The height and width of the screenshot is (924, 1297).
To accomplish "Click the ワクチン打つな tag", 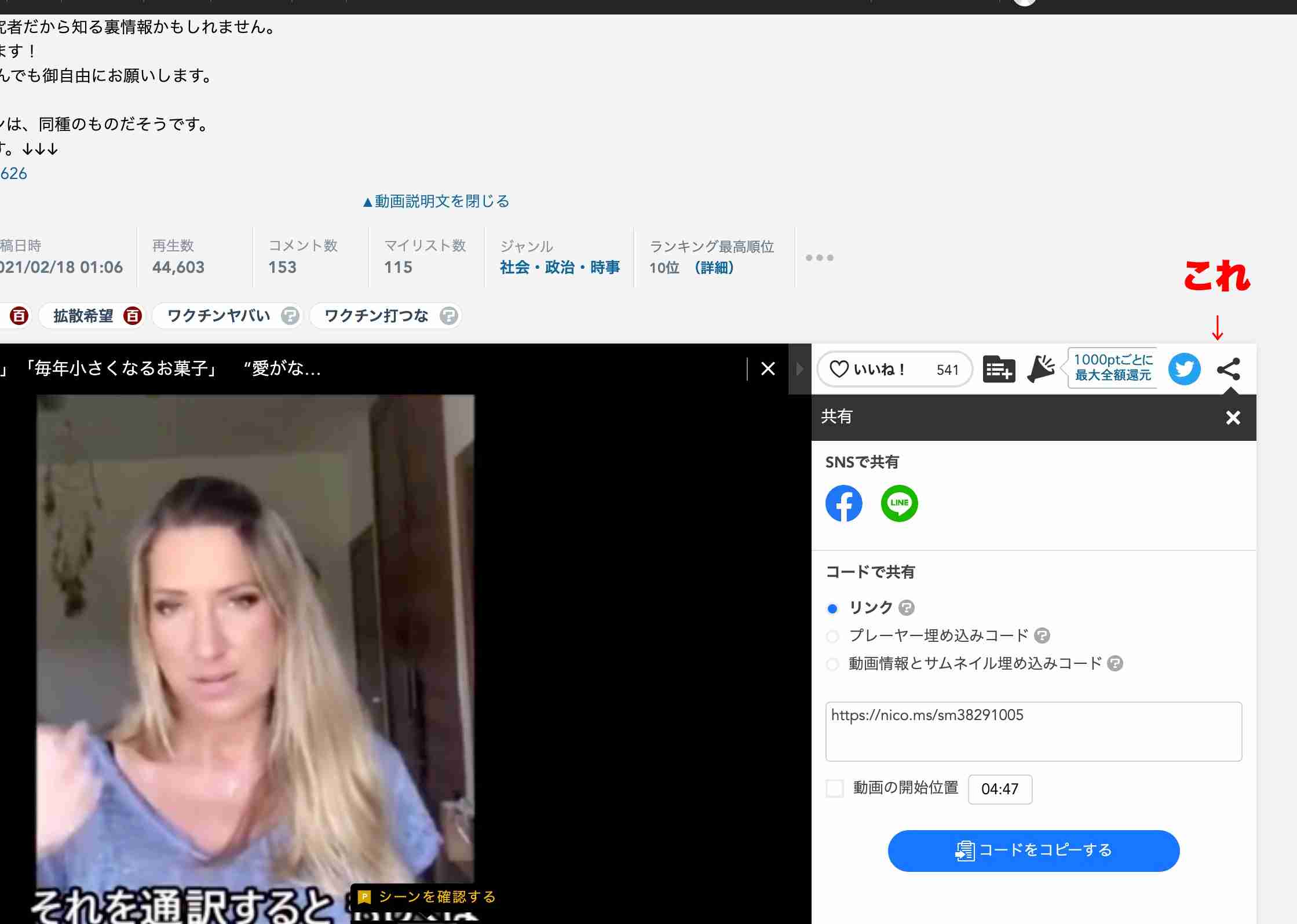I will point(376,316).
